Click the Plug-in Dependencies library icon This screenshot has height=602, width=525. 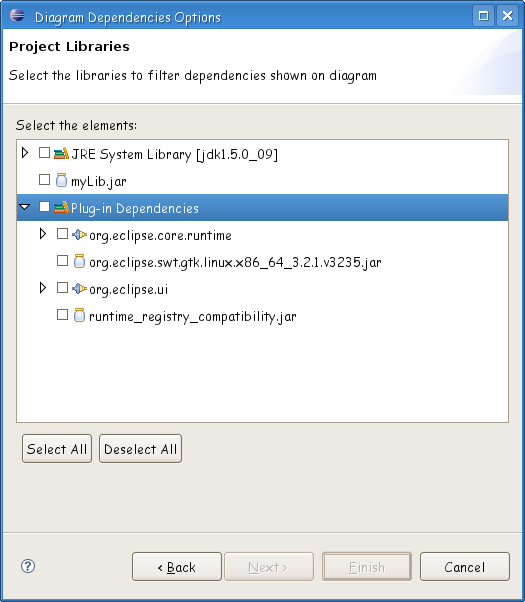(x=61, y=207)
